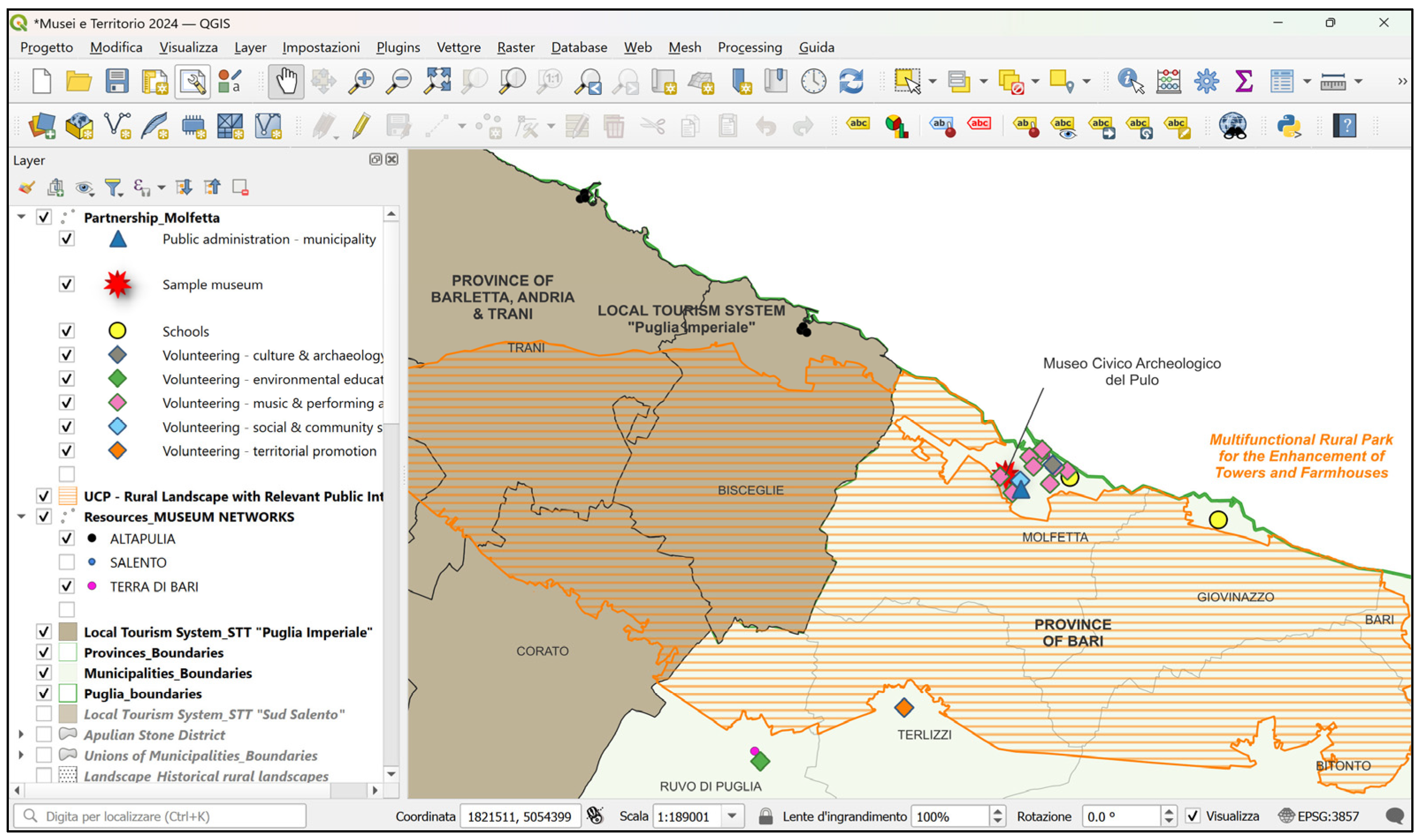This screenshot has width=1421, height=840.
Task: Open the Processing Toolbox gear icon
Action: [1206, 82]
